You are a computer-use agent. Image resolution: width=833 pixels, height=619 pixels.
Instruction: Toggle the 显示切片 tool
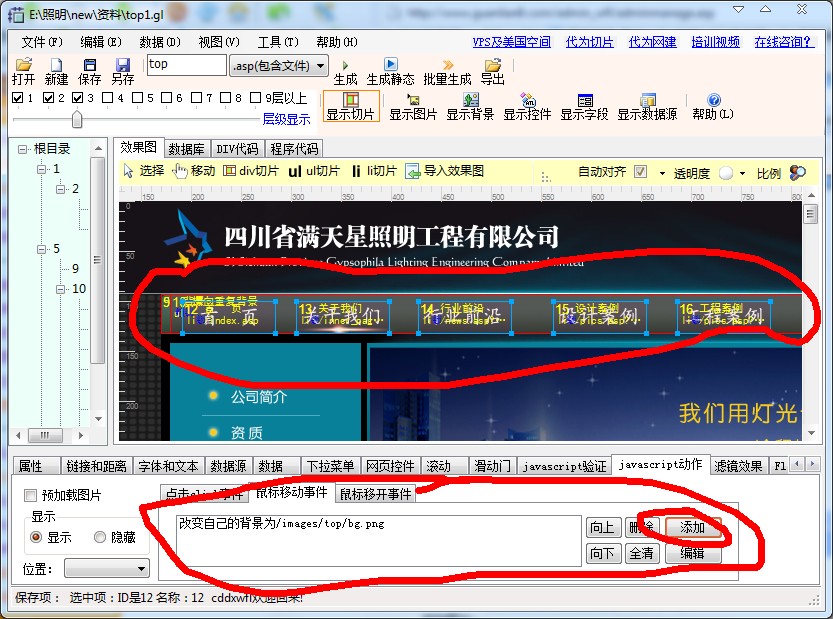click(x=351, y=106)
